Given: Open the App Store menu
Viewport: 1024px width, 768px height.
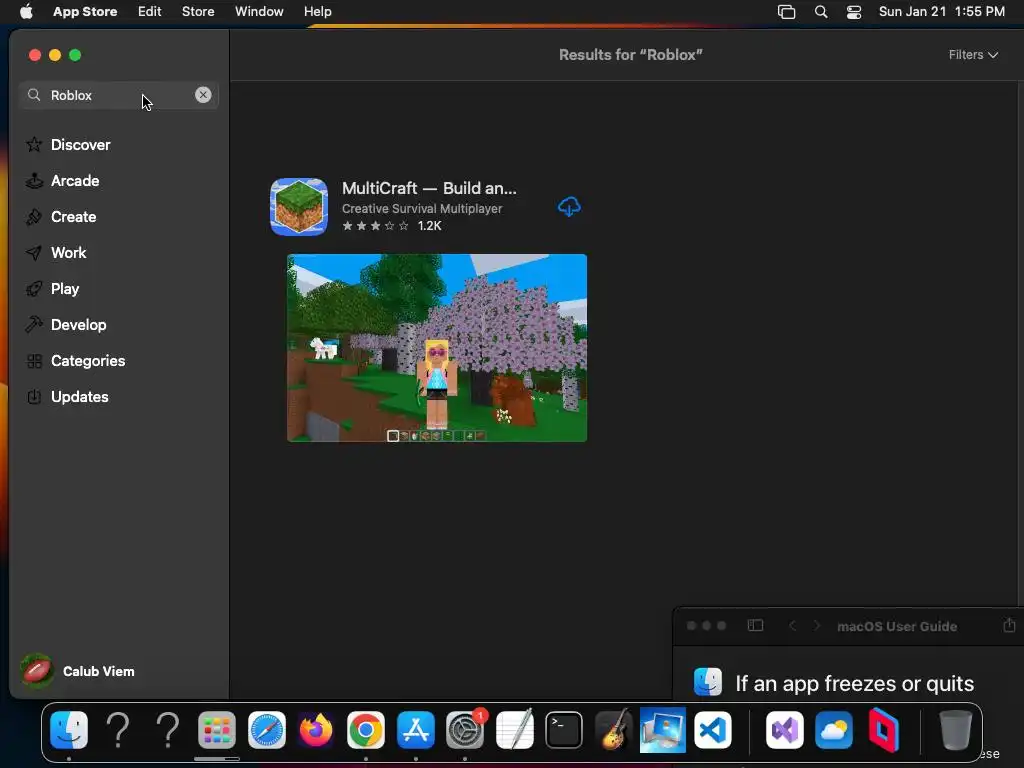Looking at the screenshot, I should pos(85,11).
